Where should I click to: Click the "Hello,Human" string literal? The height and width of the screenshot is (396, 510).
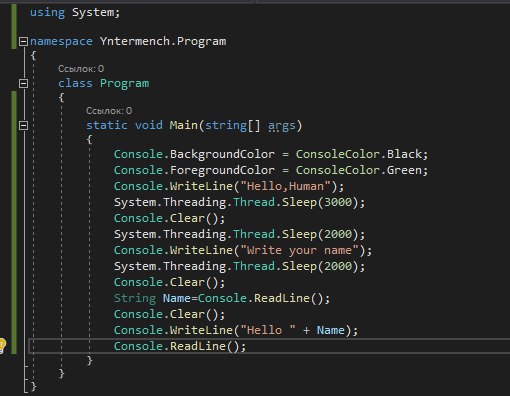[285, 186]
